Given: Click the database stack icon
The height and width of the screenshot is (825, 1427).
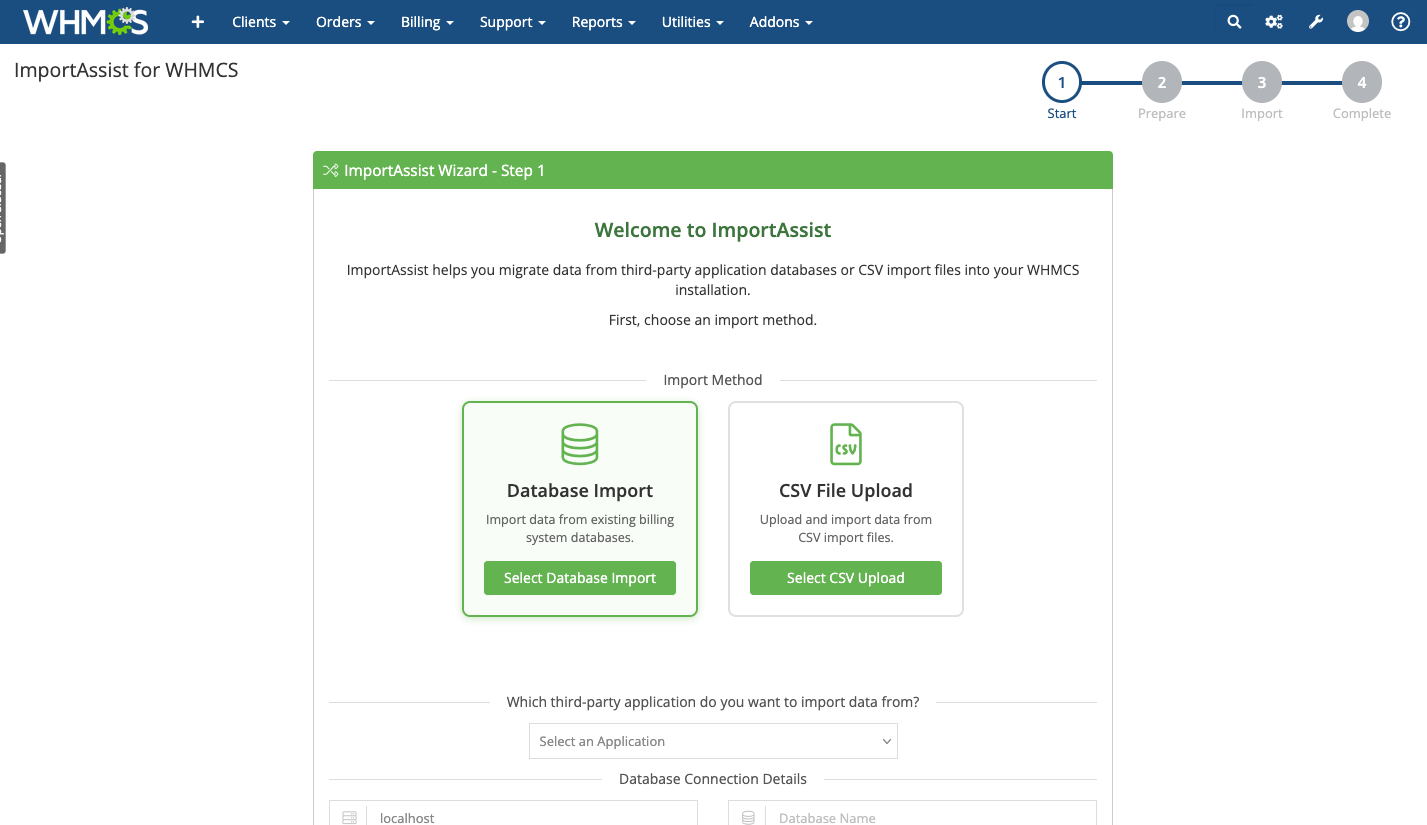Looking at the screenshot, I should (580, 444).
